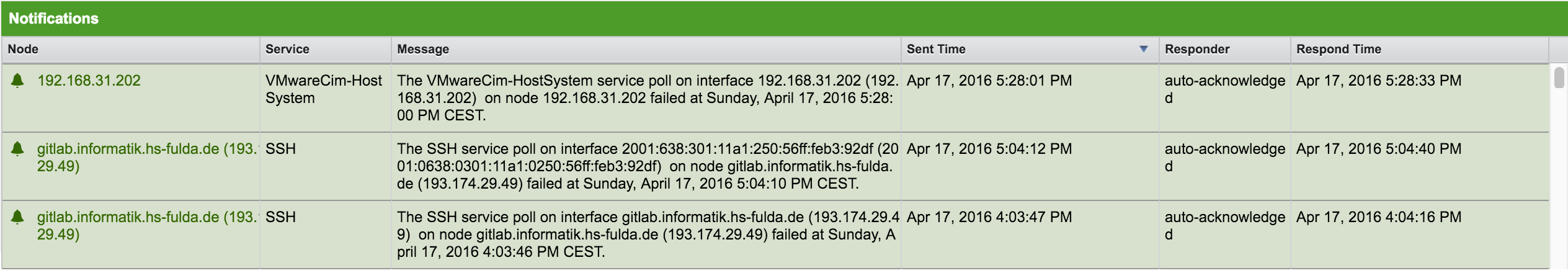Click the bell icon beside 192.168.31.202
Image resolution: width=1568 pixels, height=273 pixels.
point(18,80)
